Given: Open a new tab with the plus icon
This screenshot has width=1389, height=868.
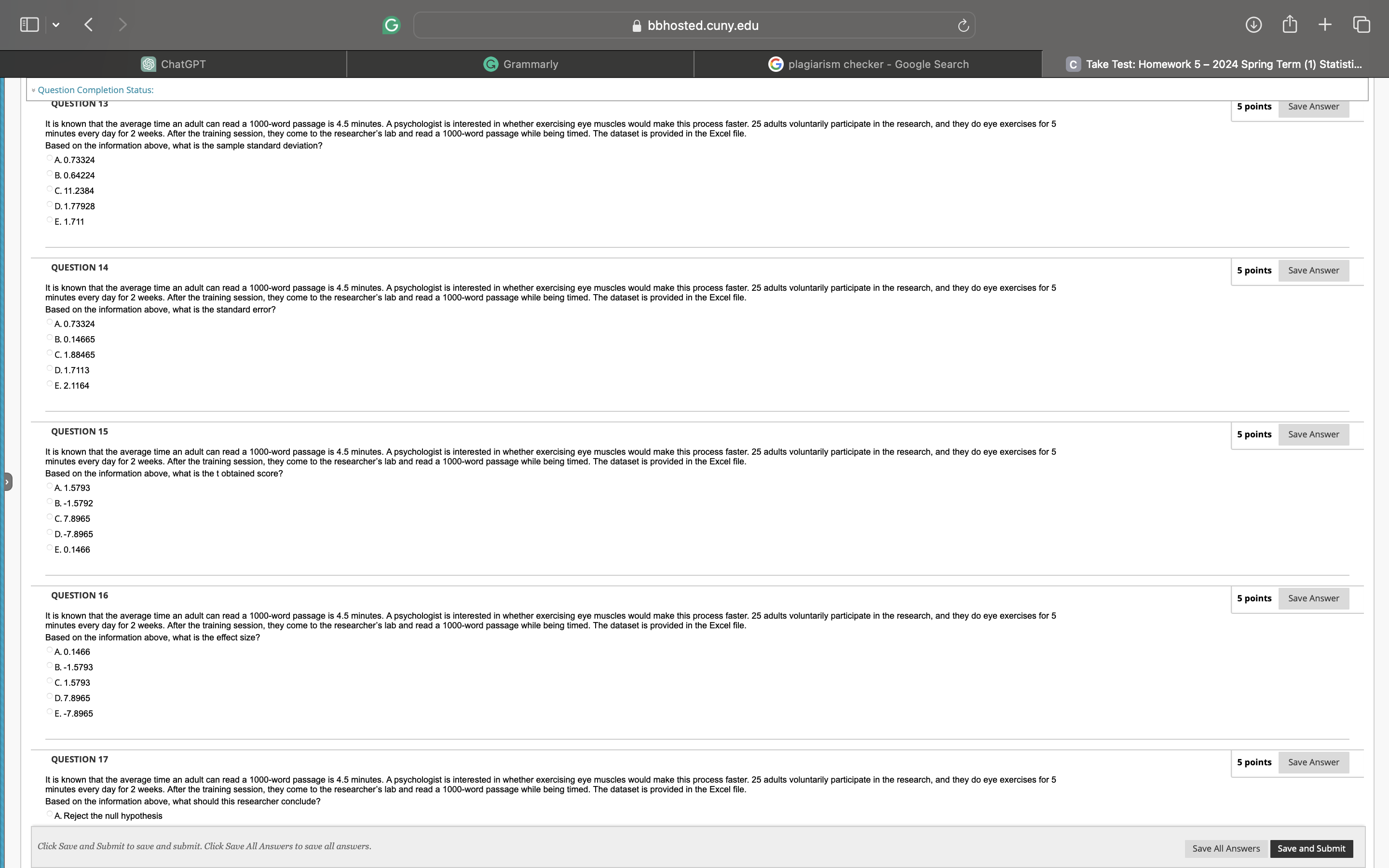Looking at the screenshot, I should click(x=1325, y=25).
